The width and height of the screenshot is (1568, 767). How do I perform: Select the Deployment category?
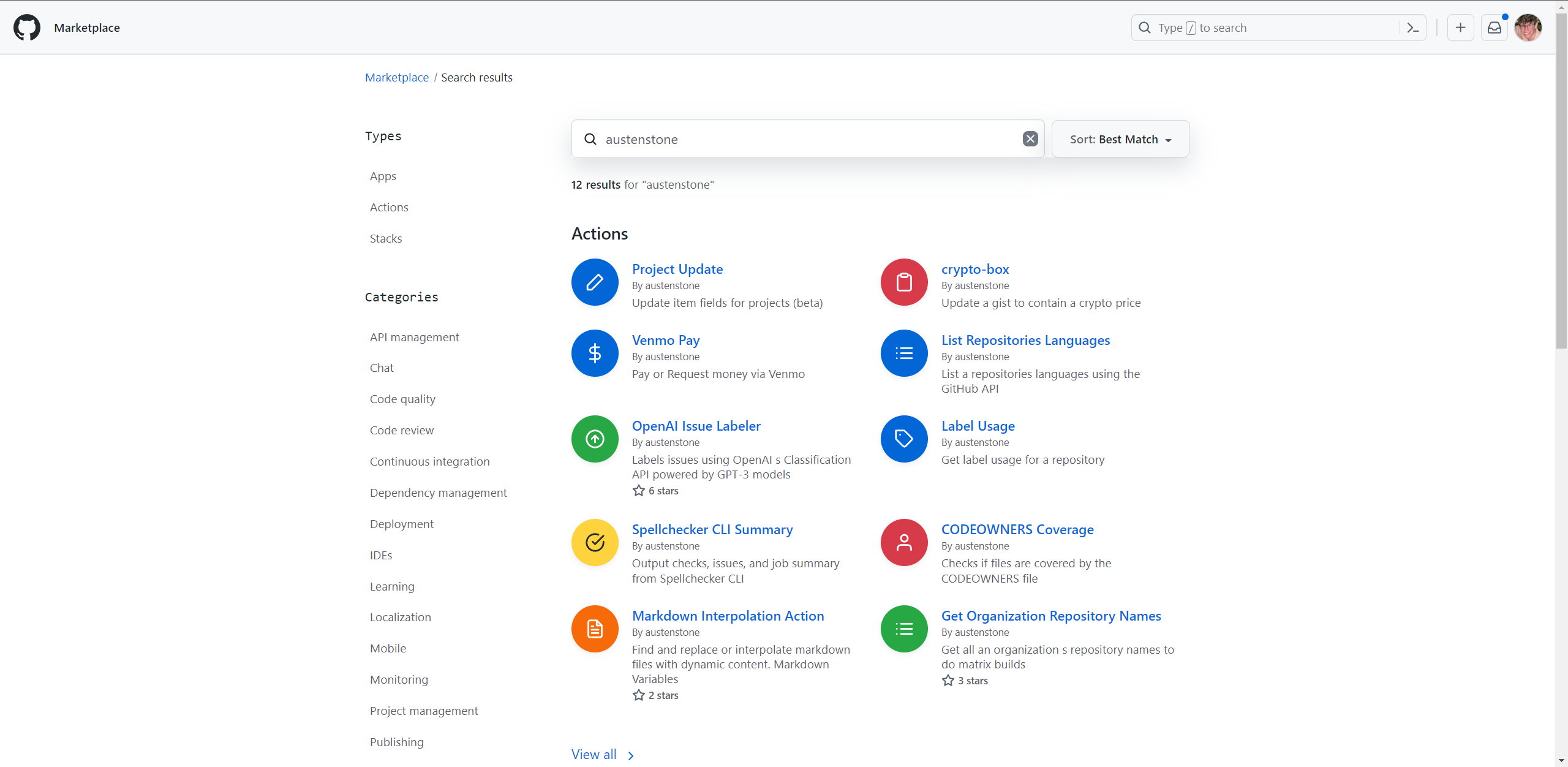click(402, 524)
